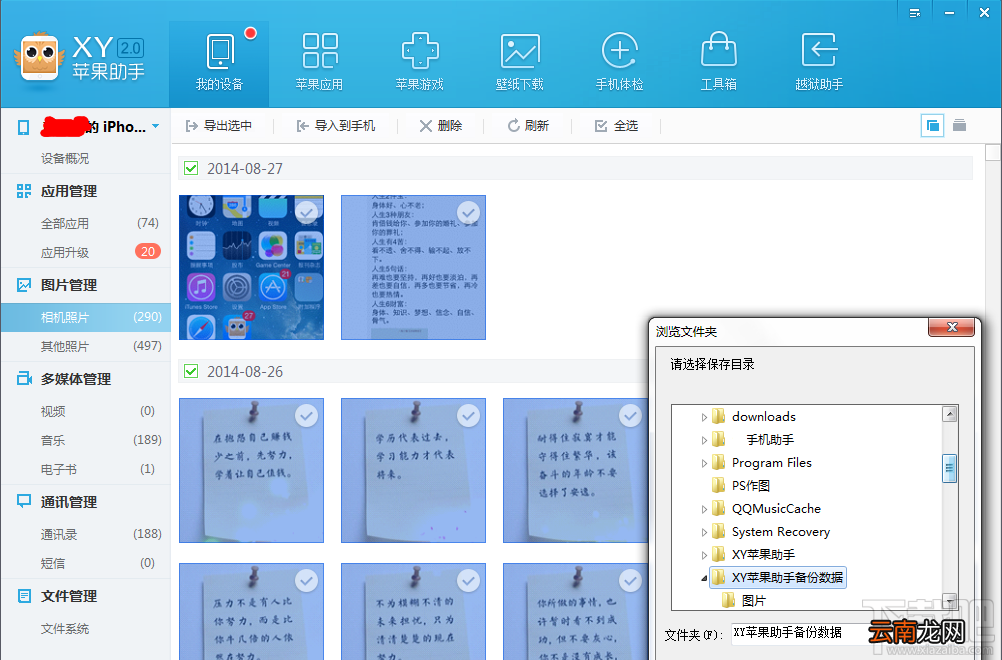Open the 我的设备 tab
The height and width of the screenshot is (660, 1002).
pos(219,64)
